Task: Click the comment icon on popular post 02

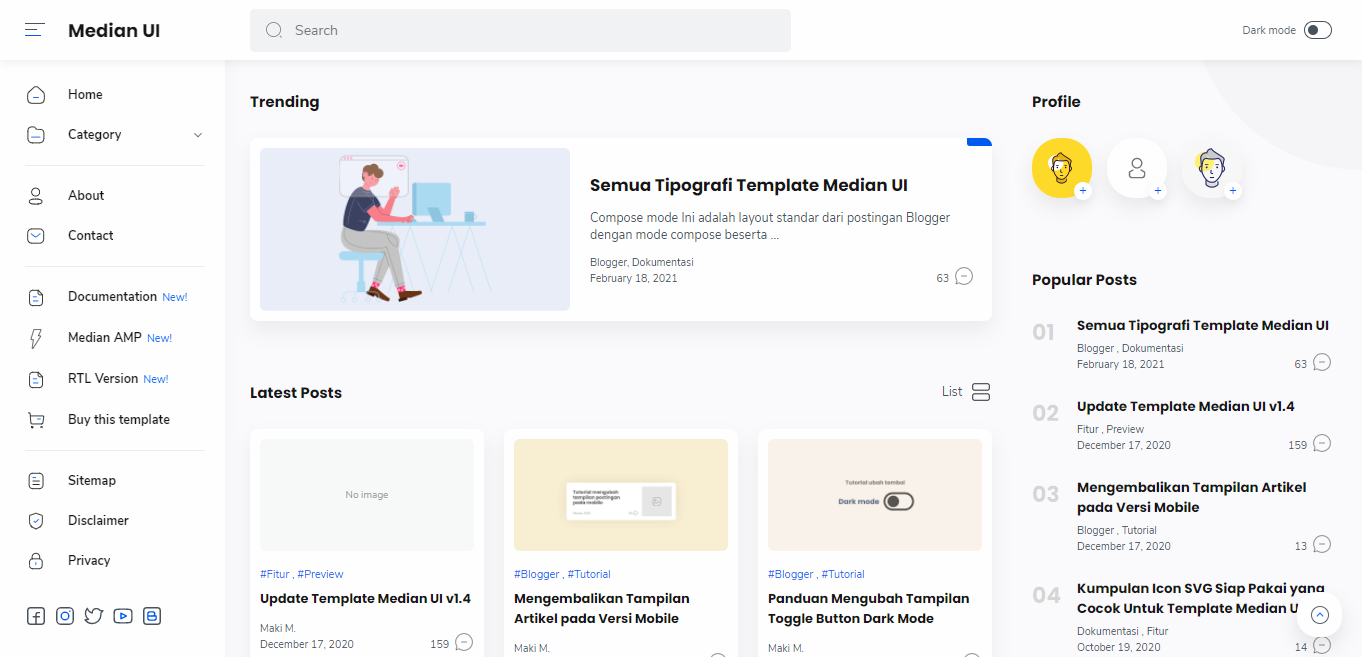Action: click(x=1322, y=444)
